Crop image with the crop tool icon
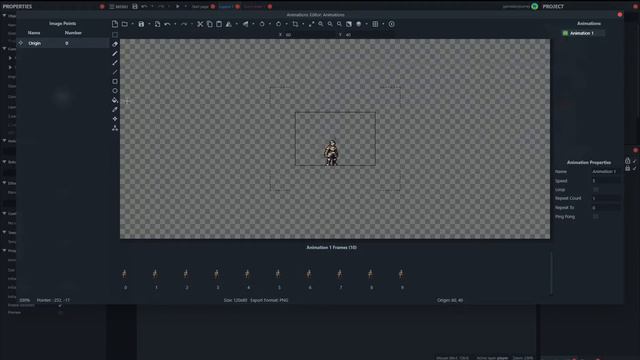640x360 pixels. [x=296, y=24]
